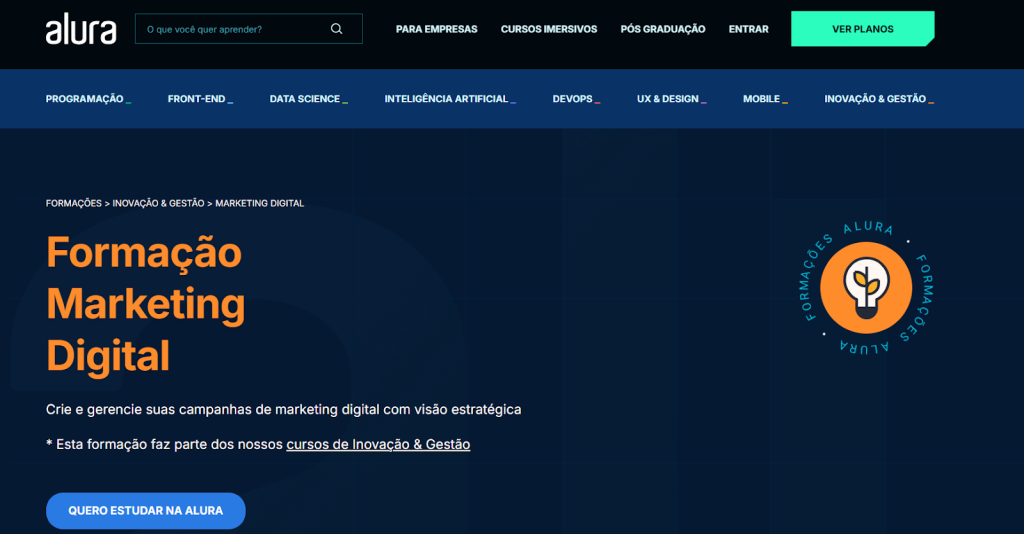
Task: Go to Cursos Imersivos
Action: (x=549, y=29)
